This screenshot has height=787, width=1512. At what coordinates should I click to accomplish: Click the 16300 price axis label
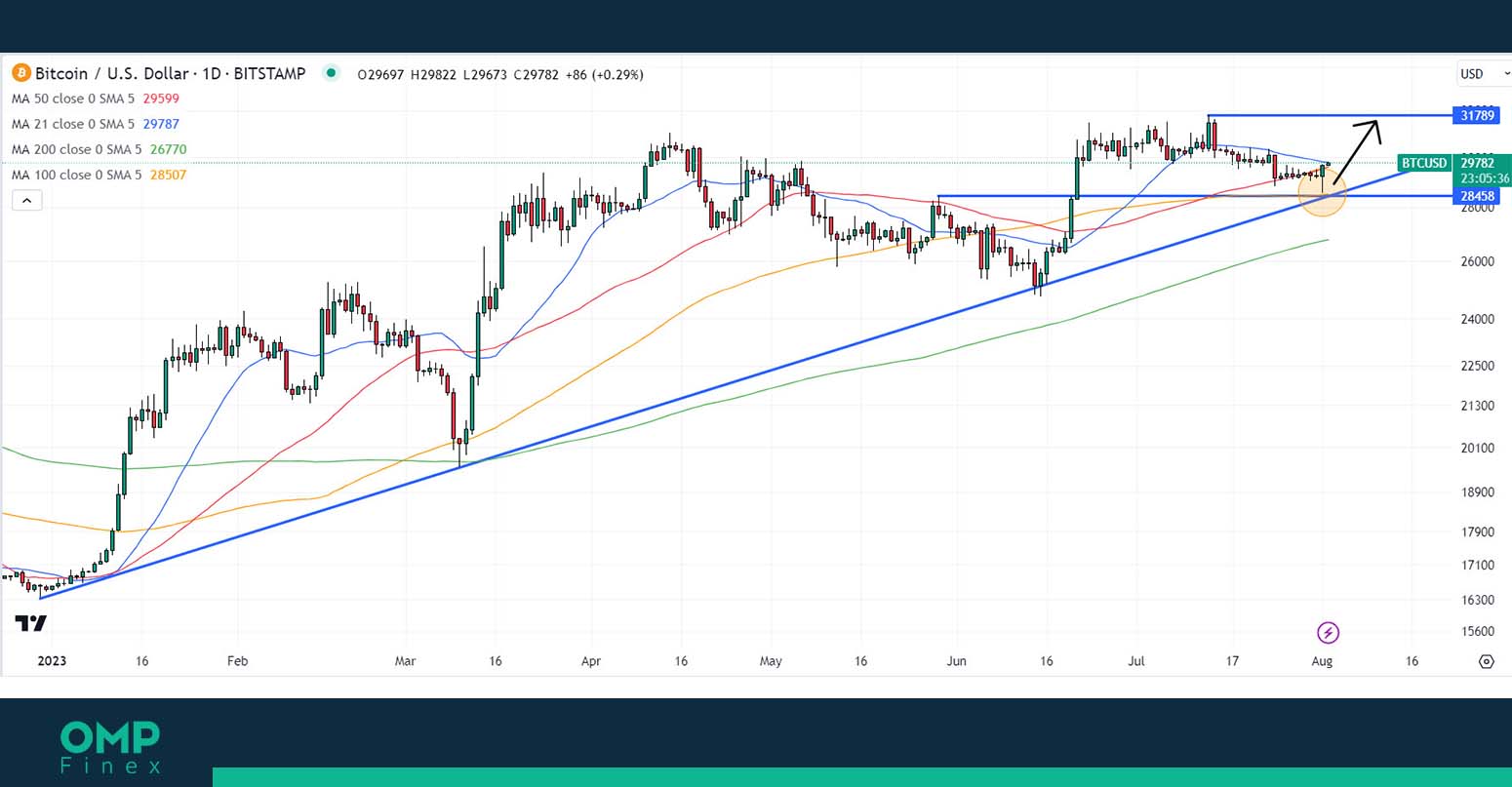point(1477,601)
